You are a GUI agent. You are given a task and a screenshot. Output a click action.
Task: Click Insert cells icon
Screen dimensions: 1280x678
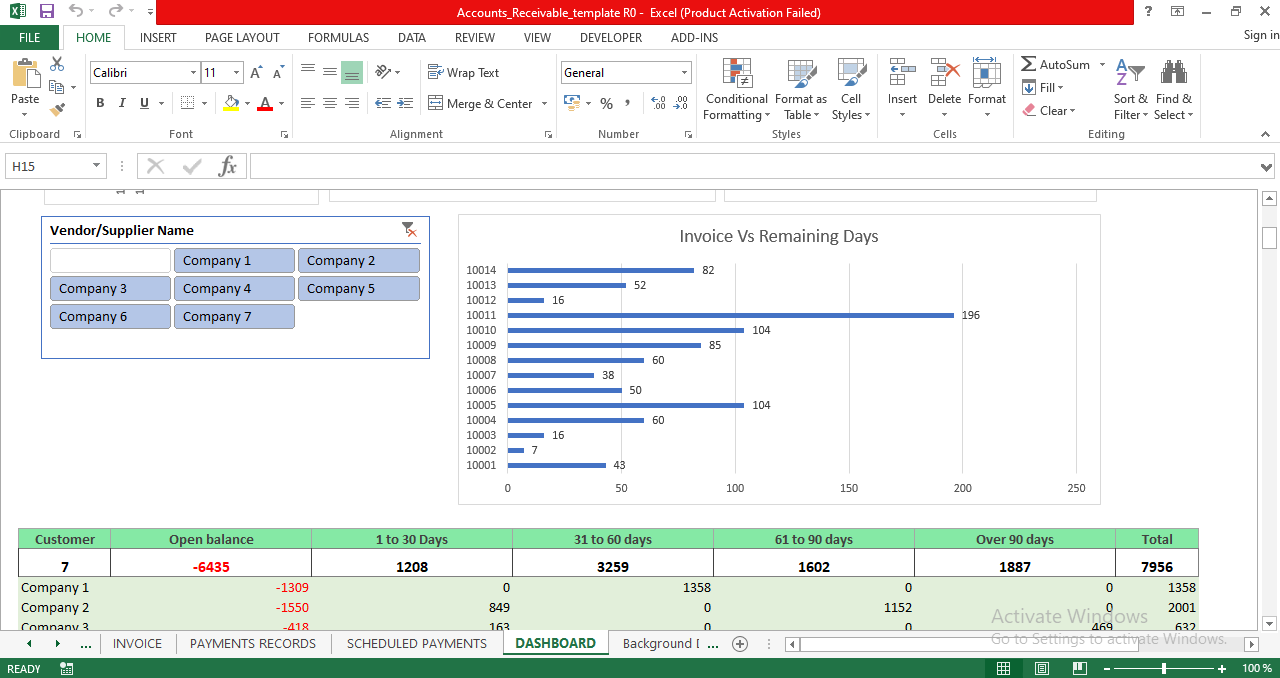(x=902, y=73)
